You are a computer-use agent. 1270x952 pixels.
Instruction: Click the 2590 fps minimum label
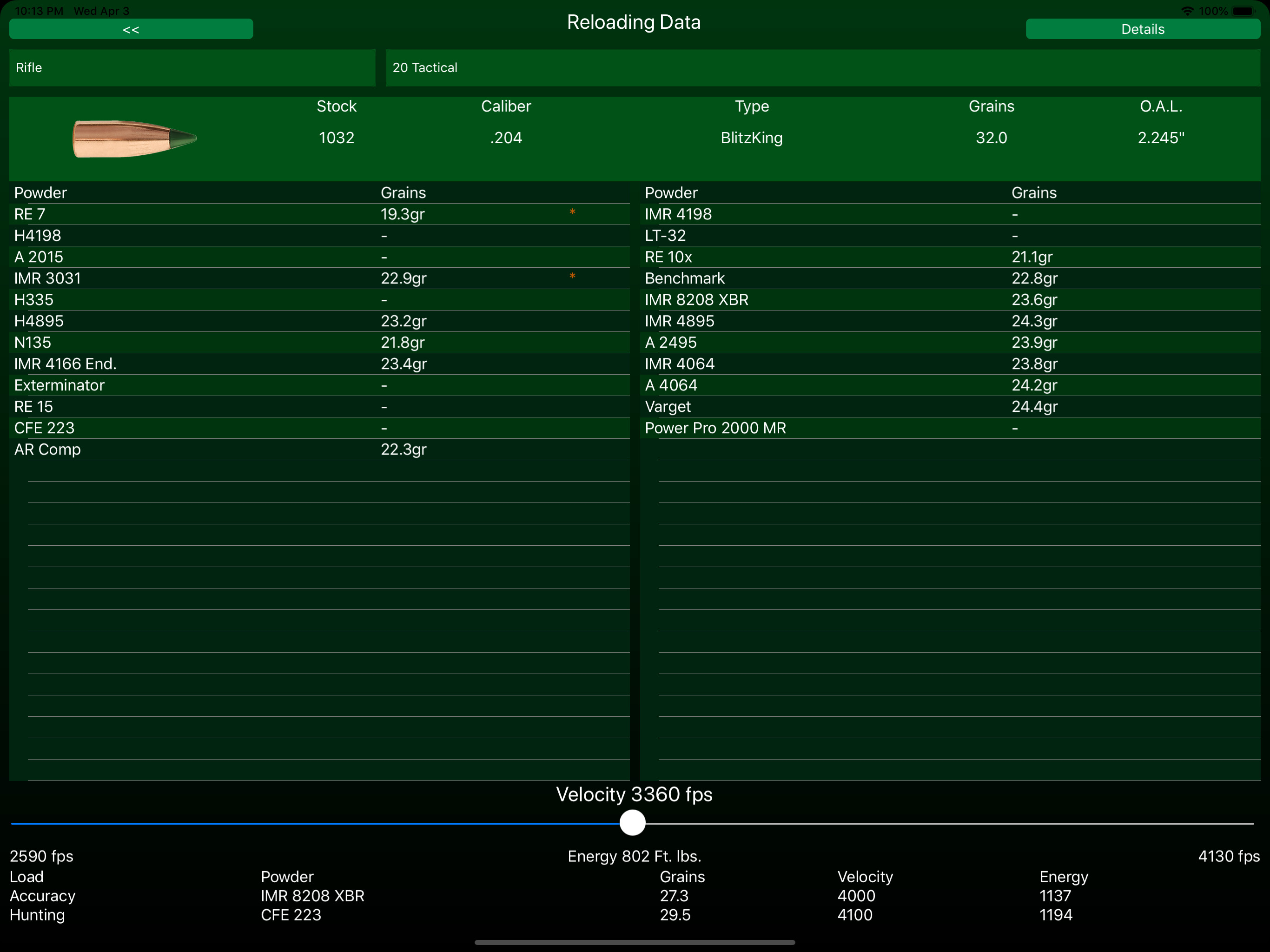coord(41,856)
